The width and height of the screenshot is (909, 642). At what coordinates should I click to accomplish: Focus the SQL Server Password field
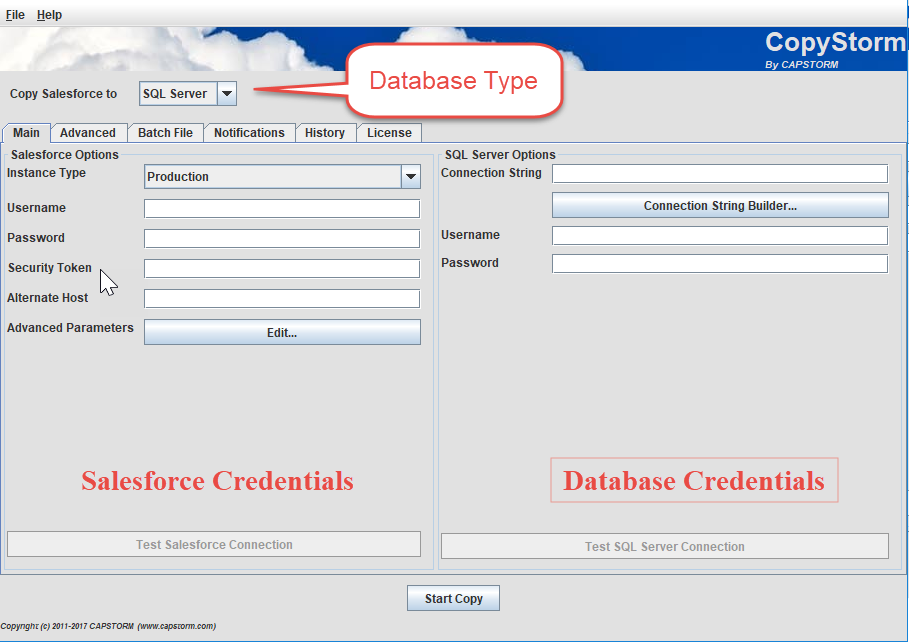pos(720,263)
